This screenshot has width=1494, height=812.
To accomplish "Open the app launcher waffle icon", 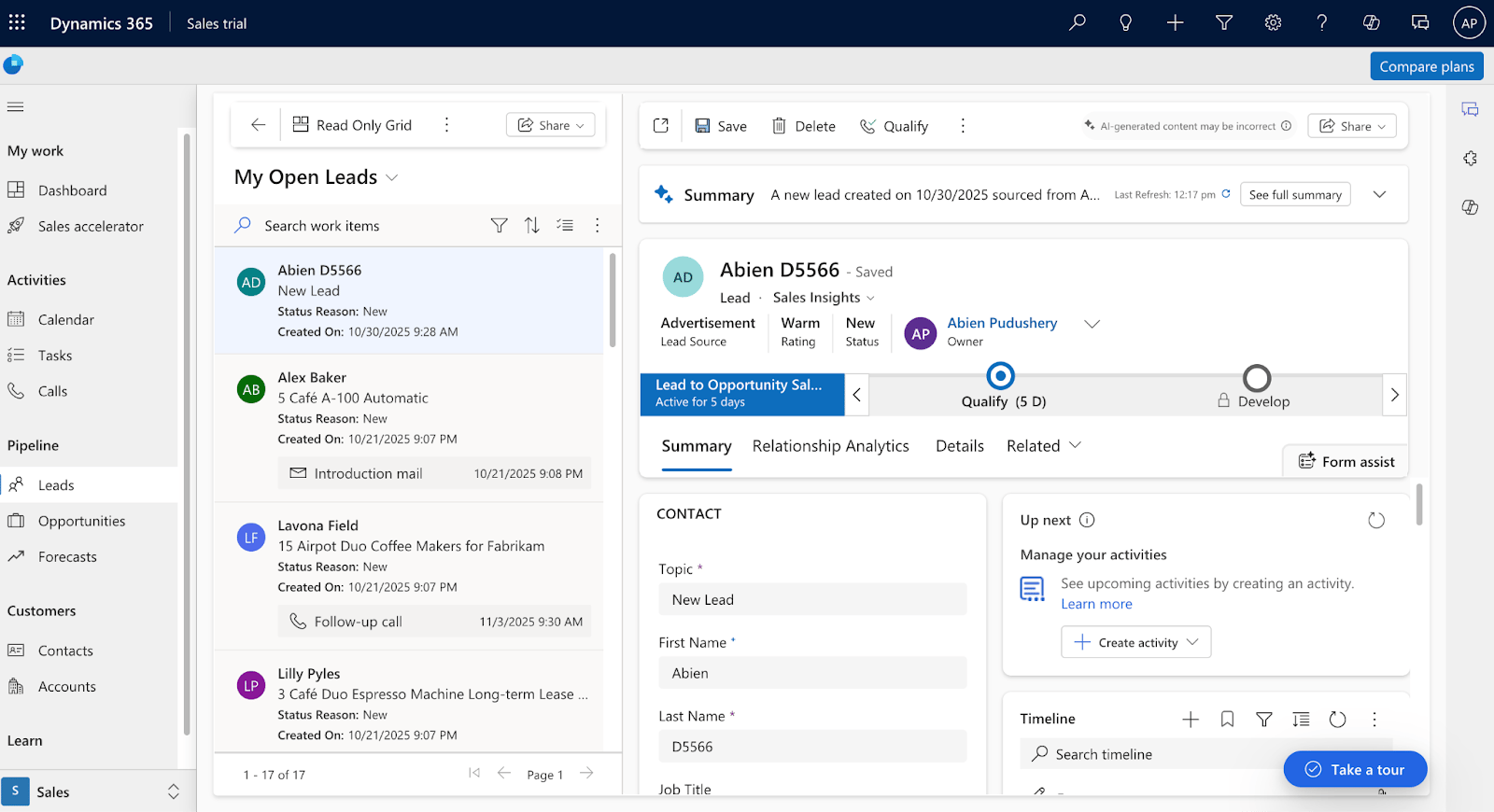I will (17, 22).
